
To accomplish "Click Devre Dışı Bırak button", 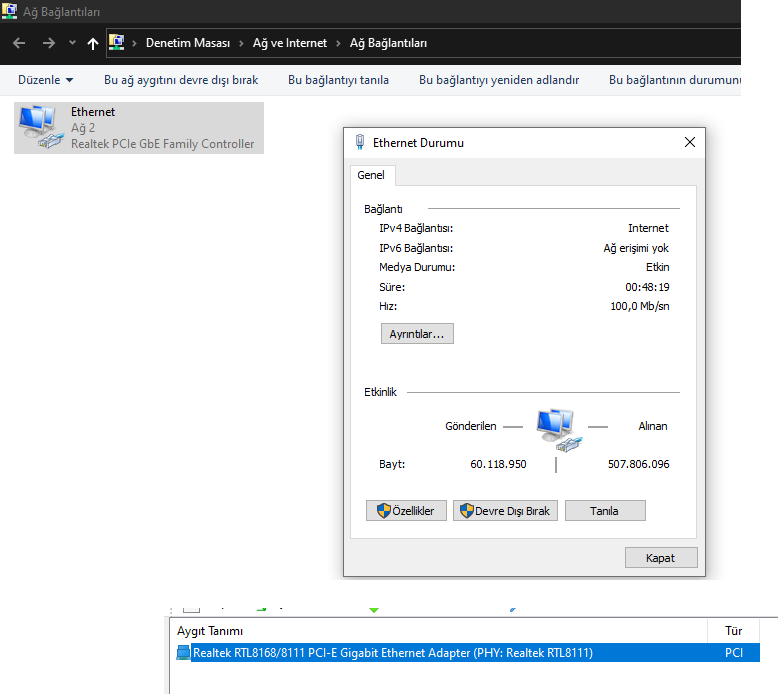I will (x=505, y=510).
